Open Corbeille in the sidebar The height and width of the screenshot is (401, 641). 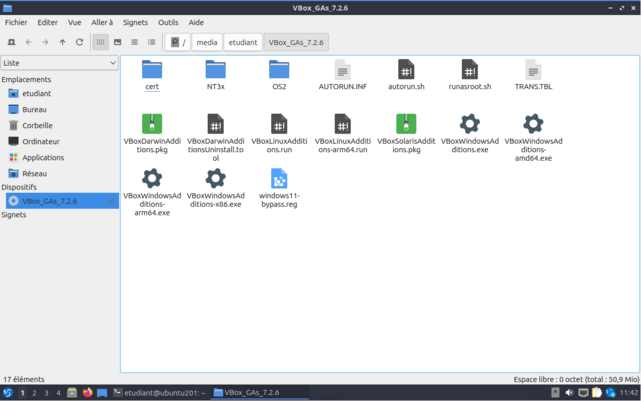36,125
